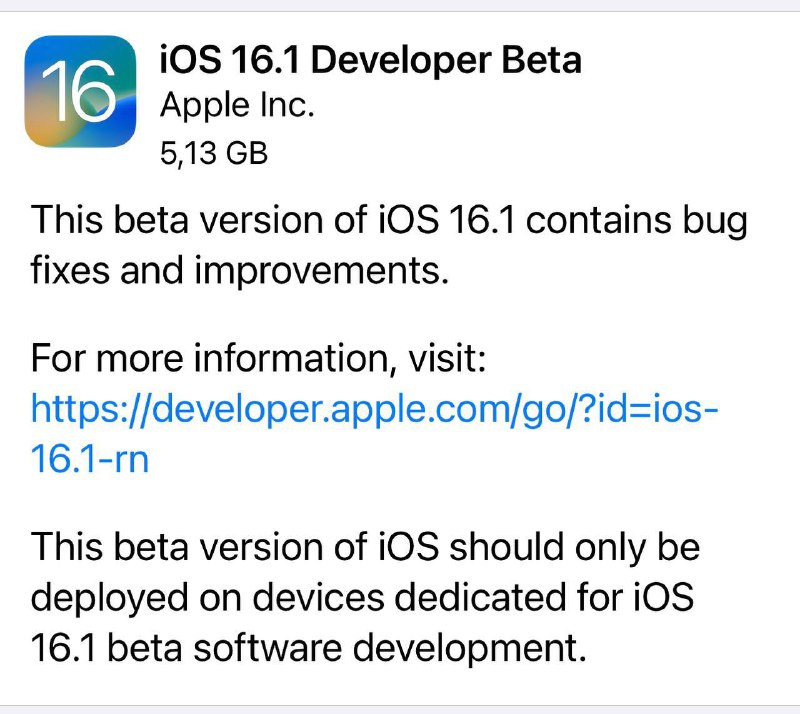Click the word 'dedicated' in the warning paragraph

[x=480, y=597]
